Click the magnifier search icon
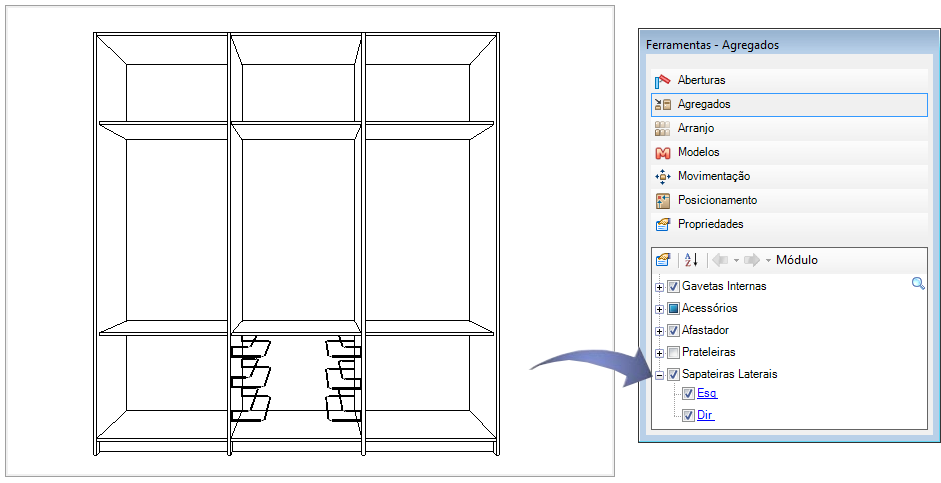The height and width of the screenshot is (483, 941). point(918,283)
